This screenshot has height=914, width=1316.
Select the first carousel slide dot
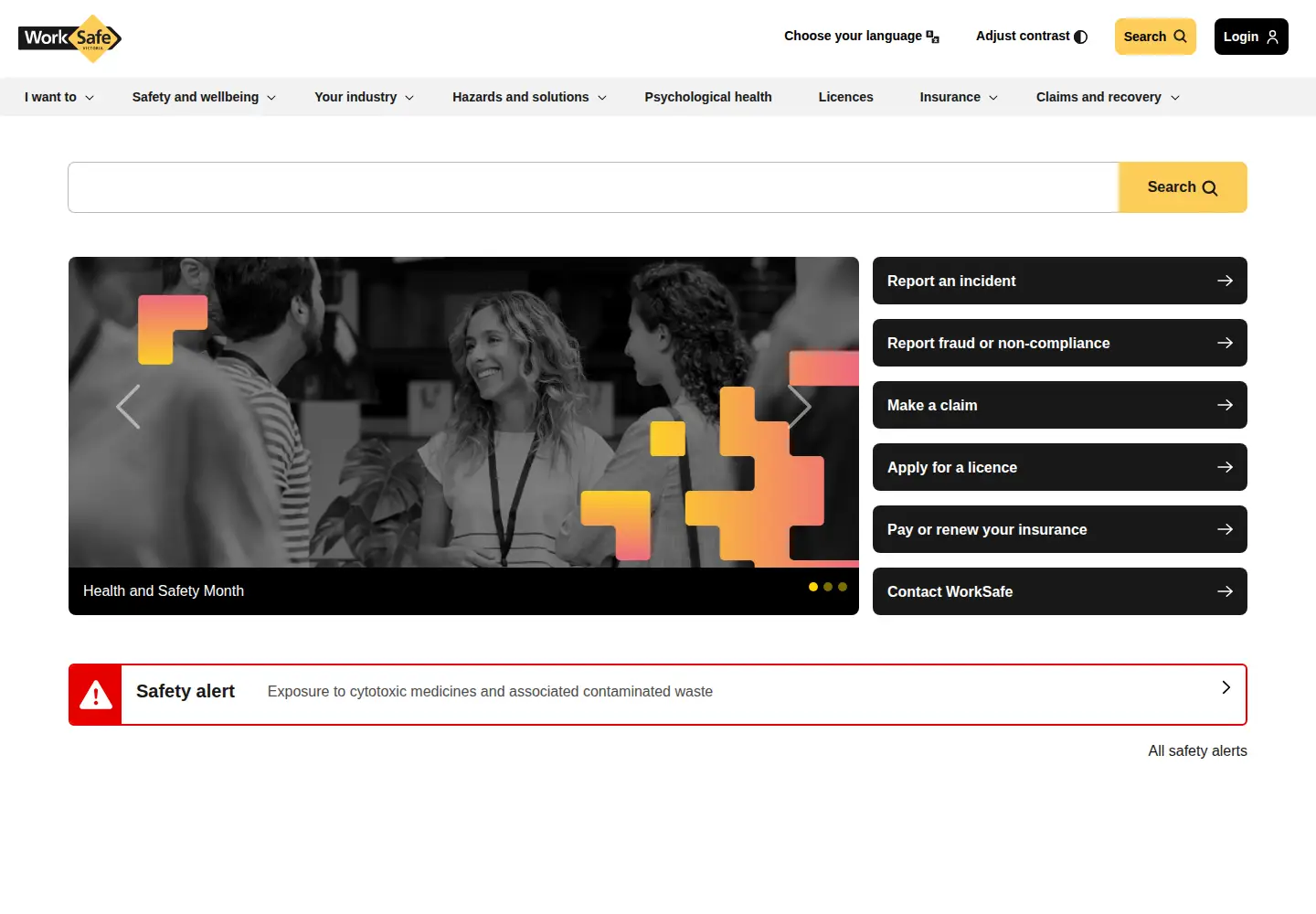coord(813,587)
